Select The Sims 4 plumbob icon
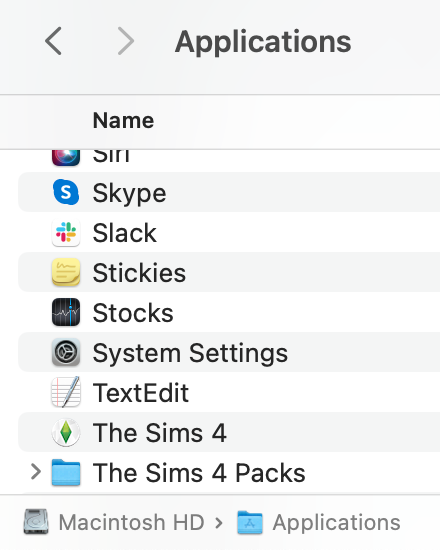Viewport: 440px width, 550px height. point(66,432)
